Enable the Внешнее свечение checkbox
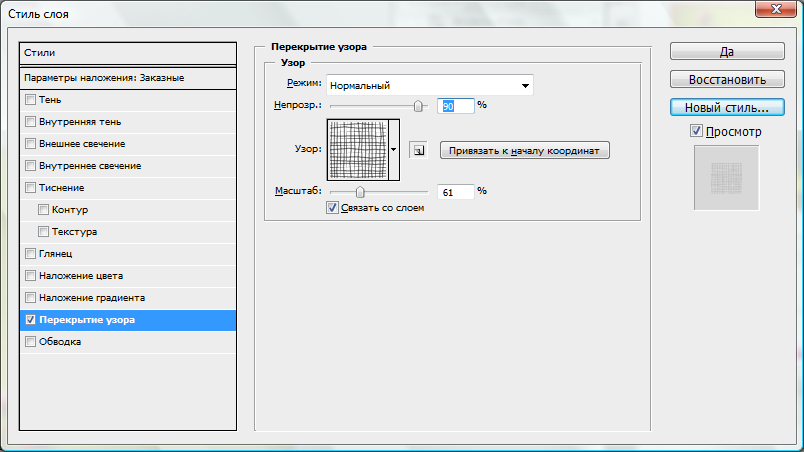Screen dimensions: 804x452 (30, 143)
